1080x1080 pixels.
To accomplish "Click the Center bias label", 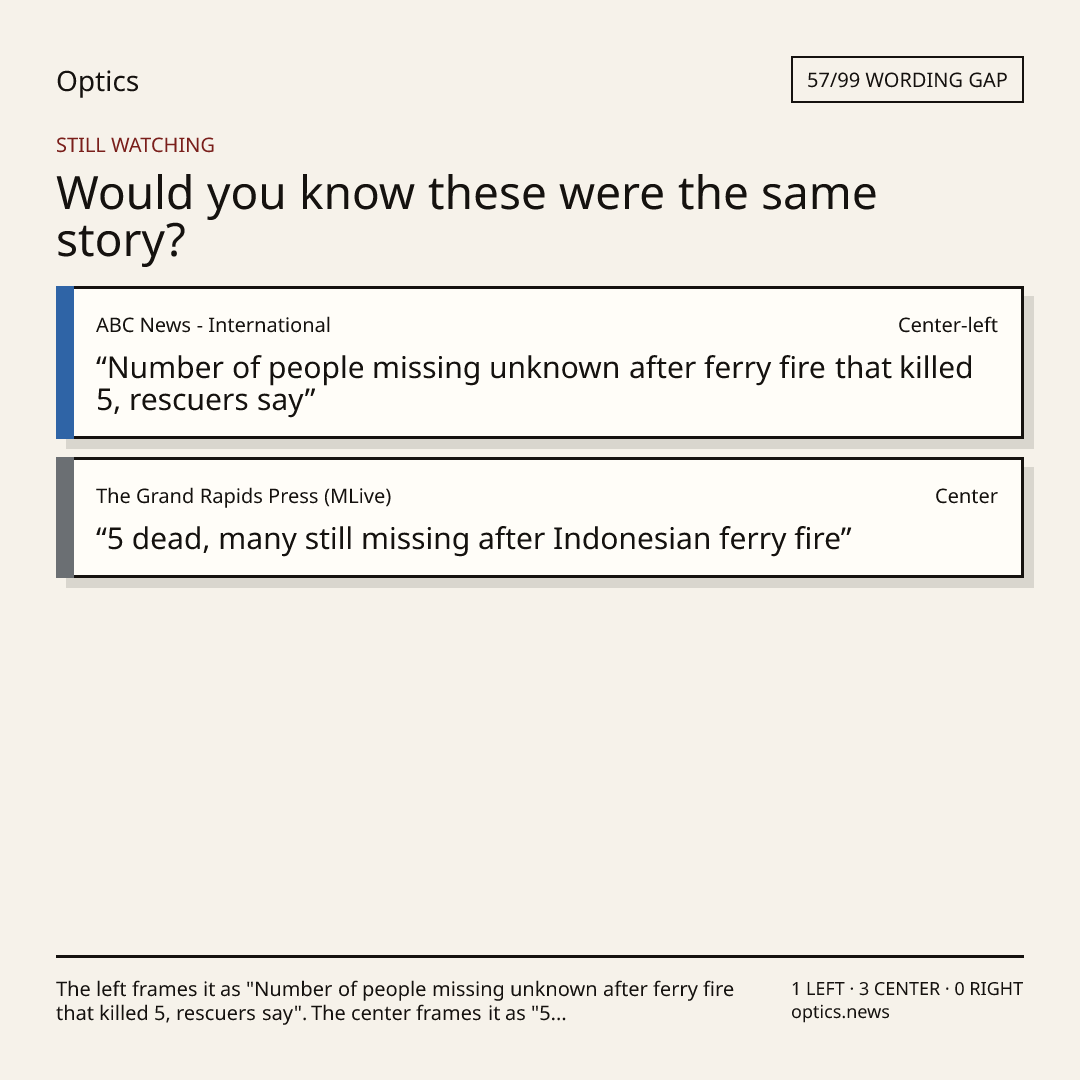I will pyautogui.click(x=966, y=496).
